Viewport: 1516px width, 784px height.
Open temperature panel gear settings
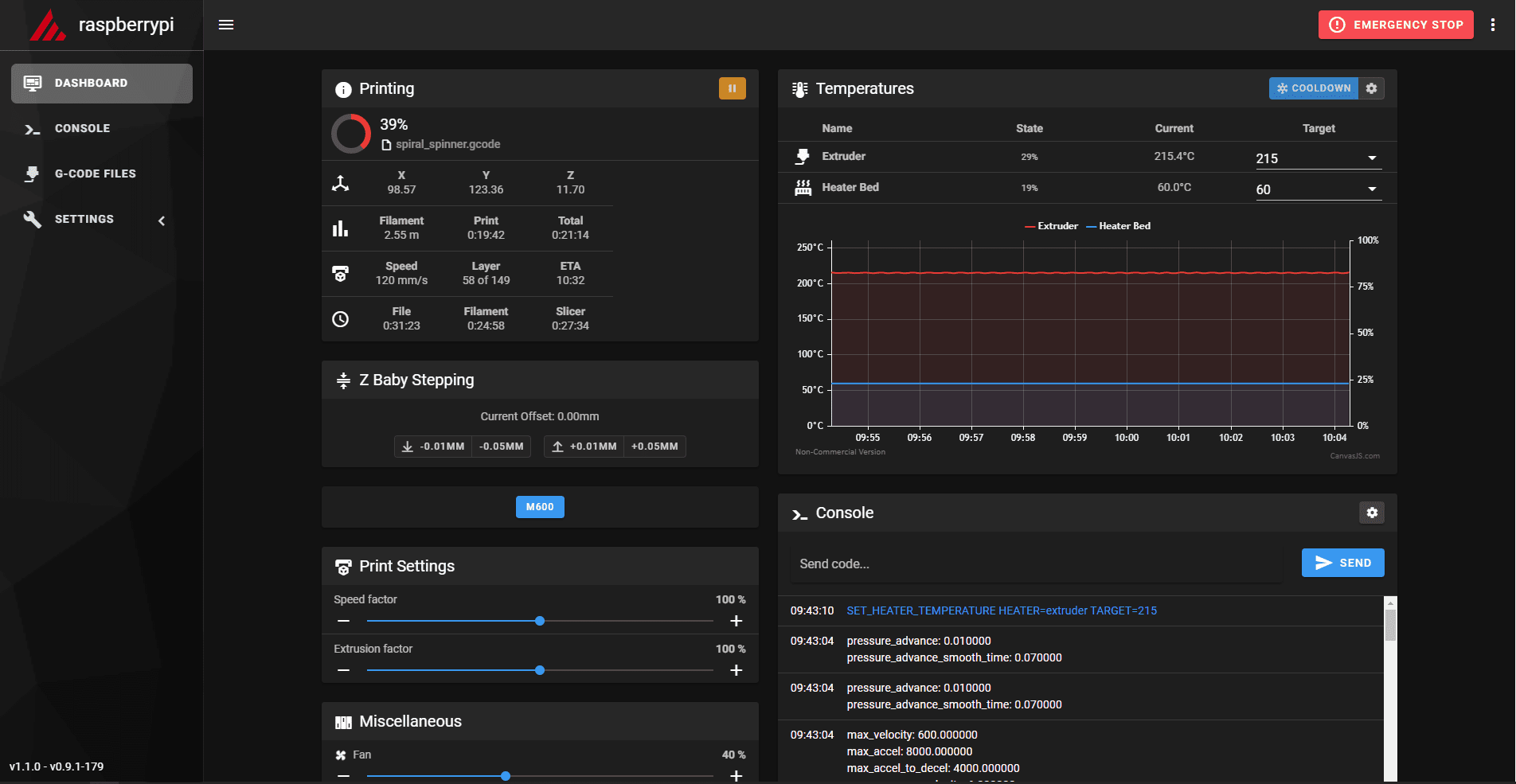[1371, 88]
